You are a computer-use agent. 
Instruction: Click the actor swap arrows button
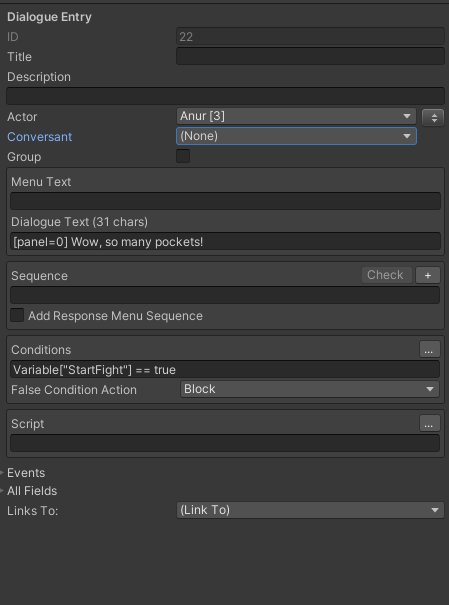coord(433,118)
